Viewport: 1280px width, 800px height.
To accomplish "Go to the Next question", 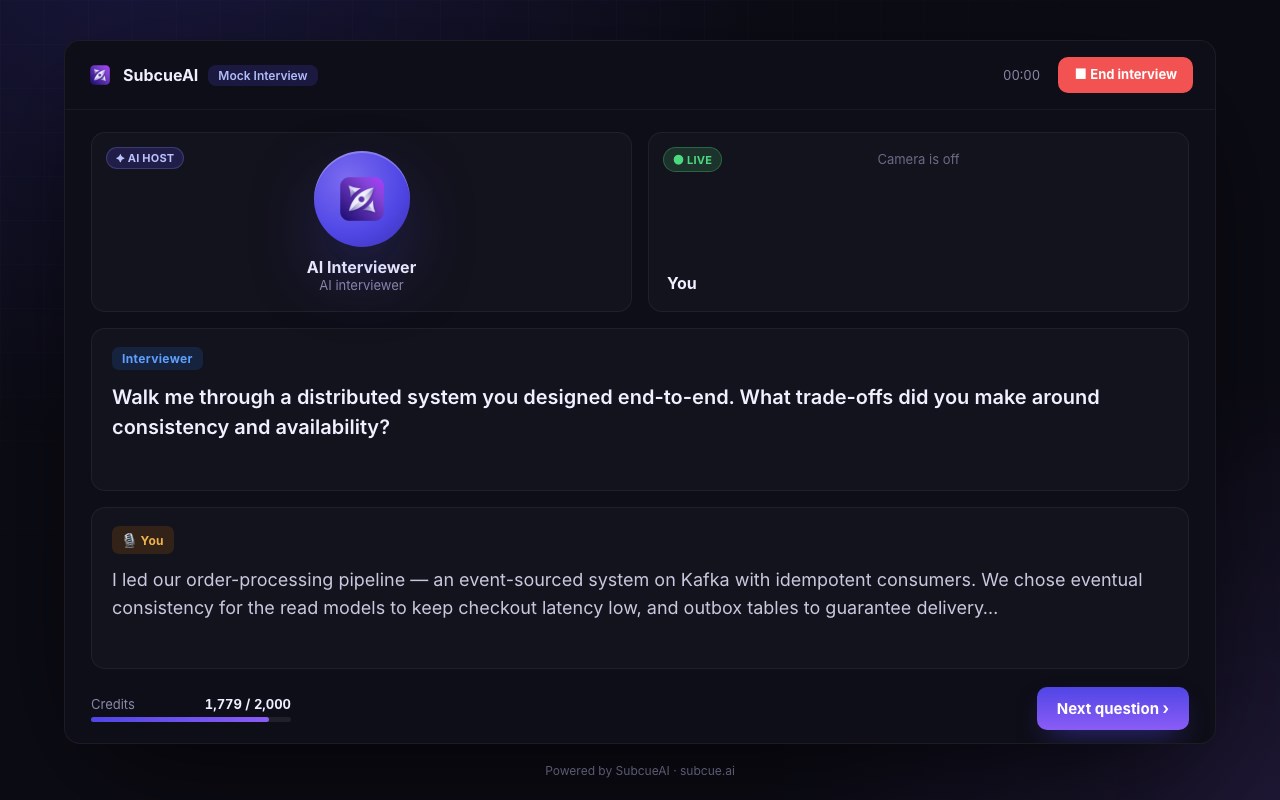I will (1113, 709).
